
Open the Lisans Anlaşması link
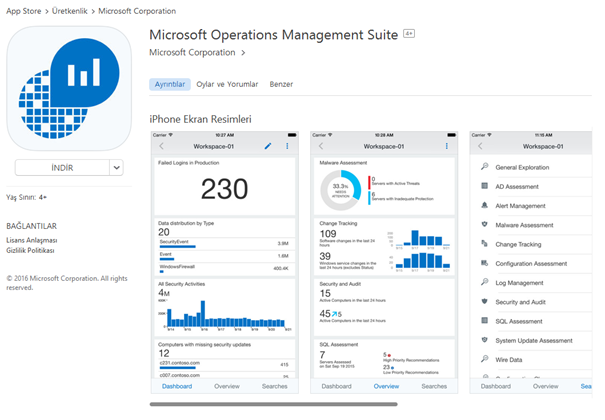pyautogui.click(x=32, y=240)
